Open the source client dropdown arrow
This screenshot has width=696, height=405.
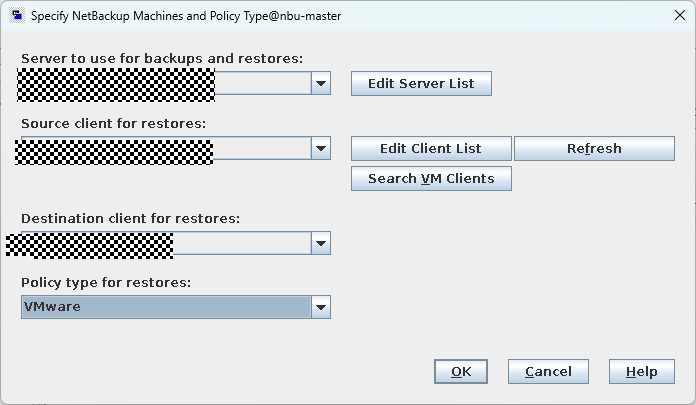pos(320,149)
